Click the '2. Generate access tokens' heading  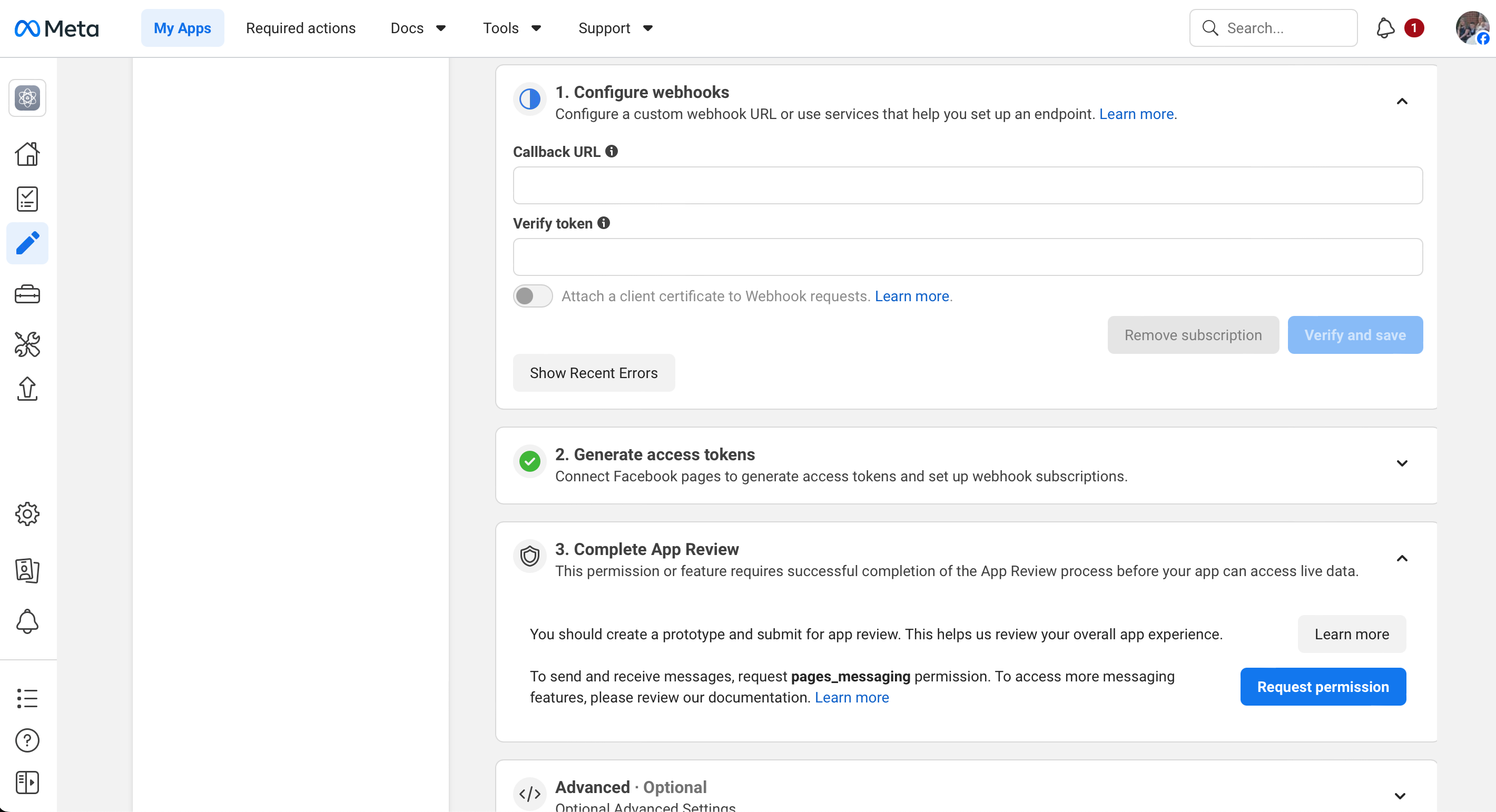point(655,454)
